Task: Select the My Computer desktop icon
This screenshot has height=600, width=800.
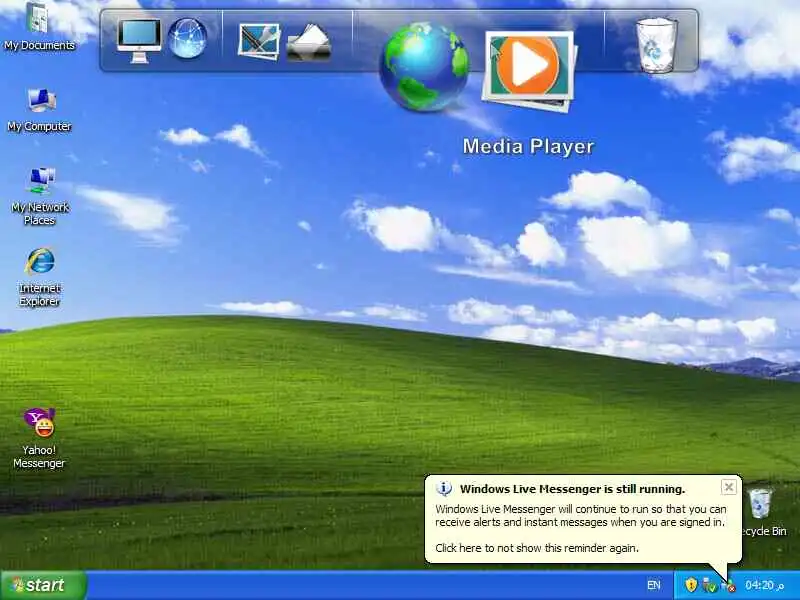Action: coord(39,110)
